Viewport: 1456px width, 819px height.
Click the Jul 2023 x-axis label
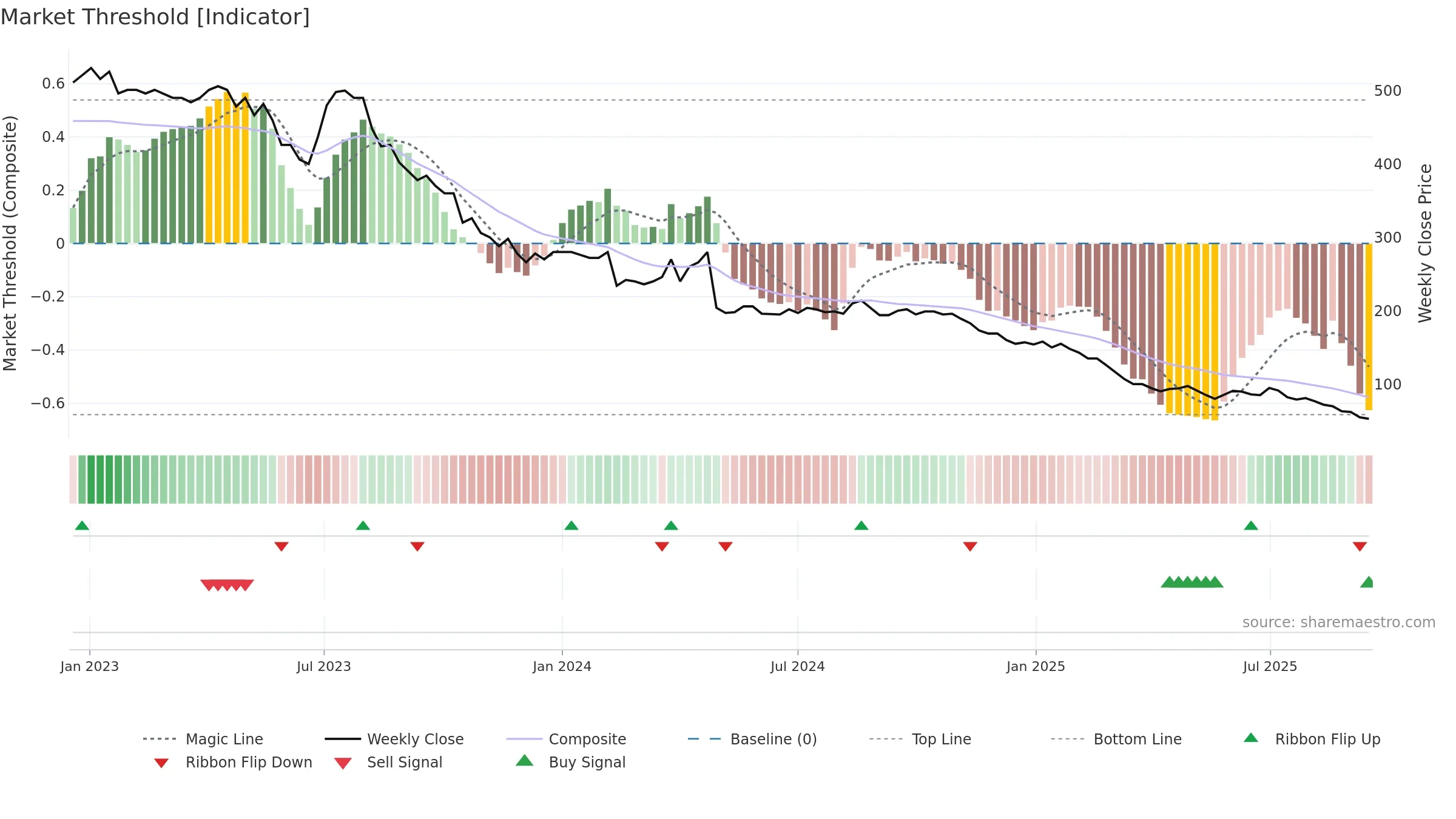click(324, 667)
